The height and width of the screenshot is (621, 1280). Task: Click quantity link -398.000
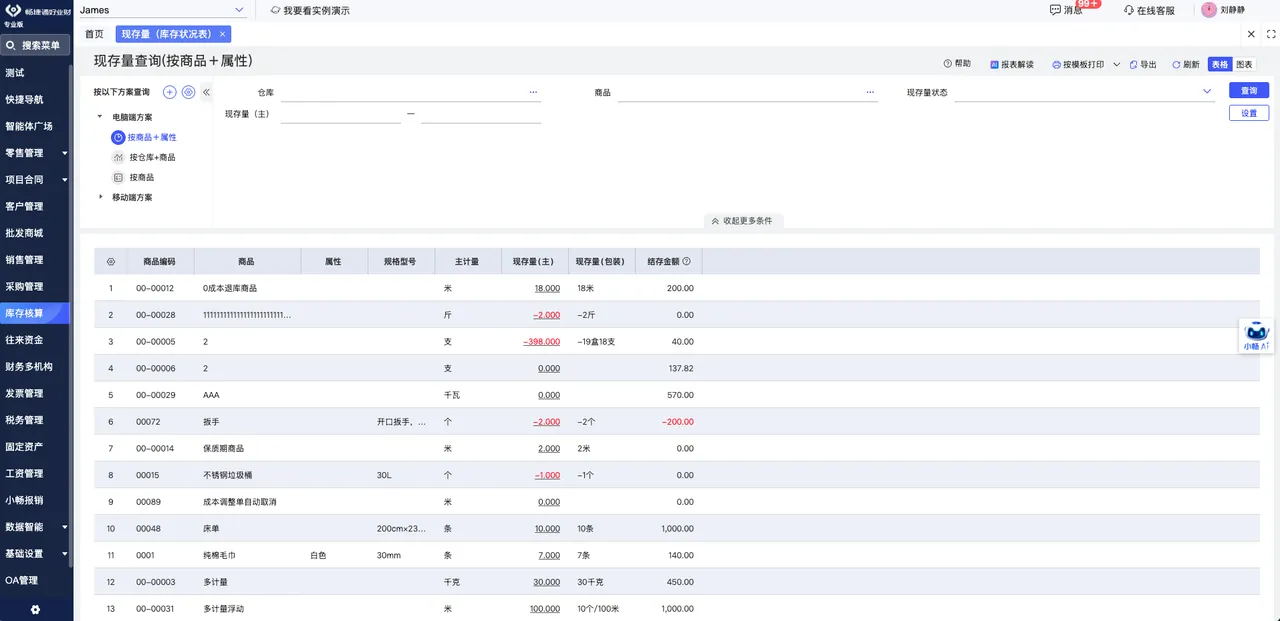point(541,341)
